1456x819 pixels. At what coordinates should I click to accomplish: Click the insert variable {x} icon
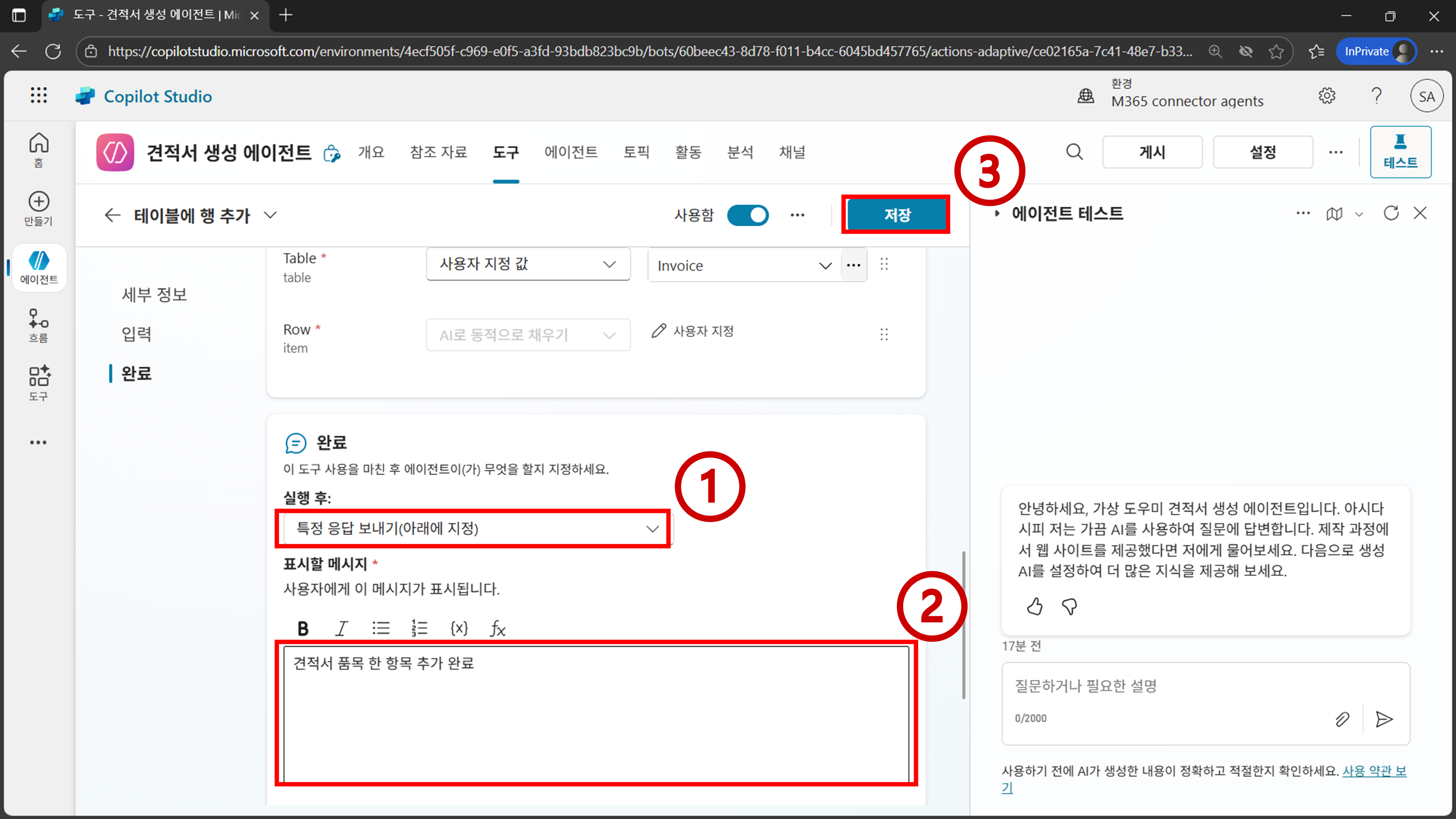point(459,628)
